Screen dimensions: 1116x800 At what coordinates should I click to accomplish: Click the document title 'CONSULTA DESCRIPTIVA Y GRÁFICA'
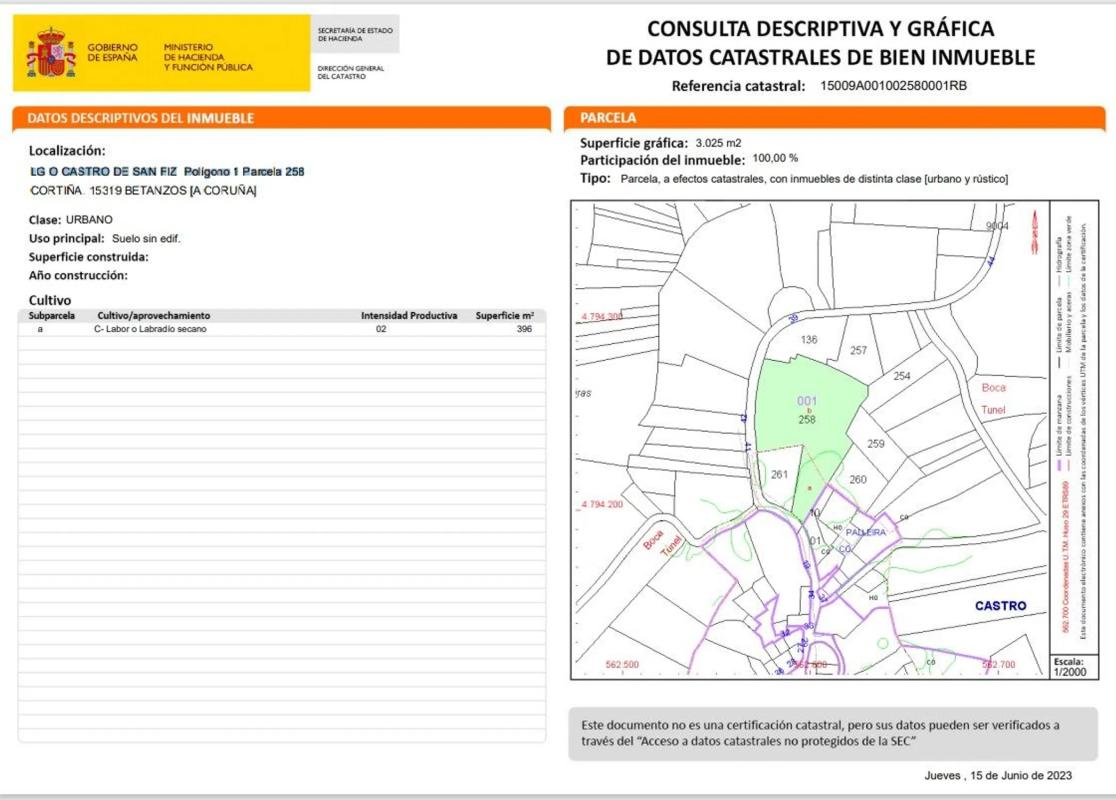point(820,29)
